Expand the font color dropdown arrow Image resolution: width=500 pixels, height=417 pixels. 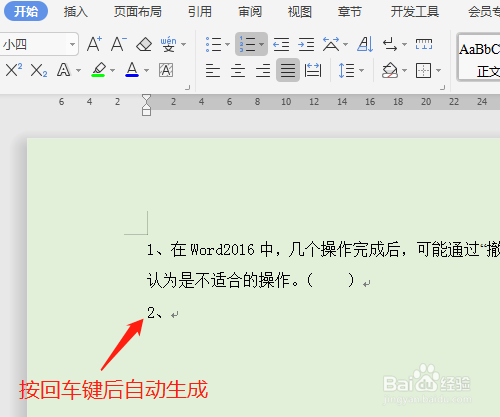146,70
